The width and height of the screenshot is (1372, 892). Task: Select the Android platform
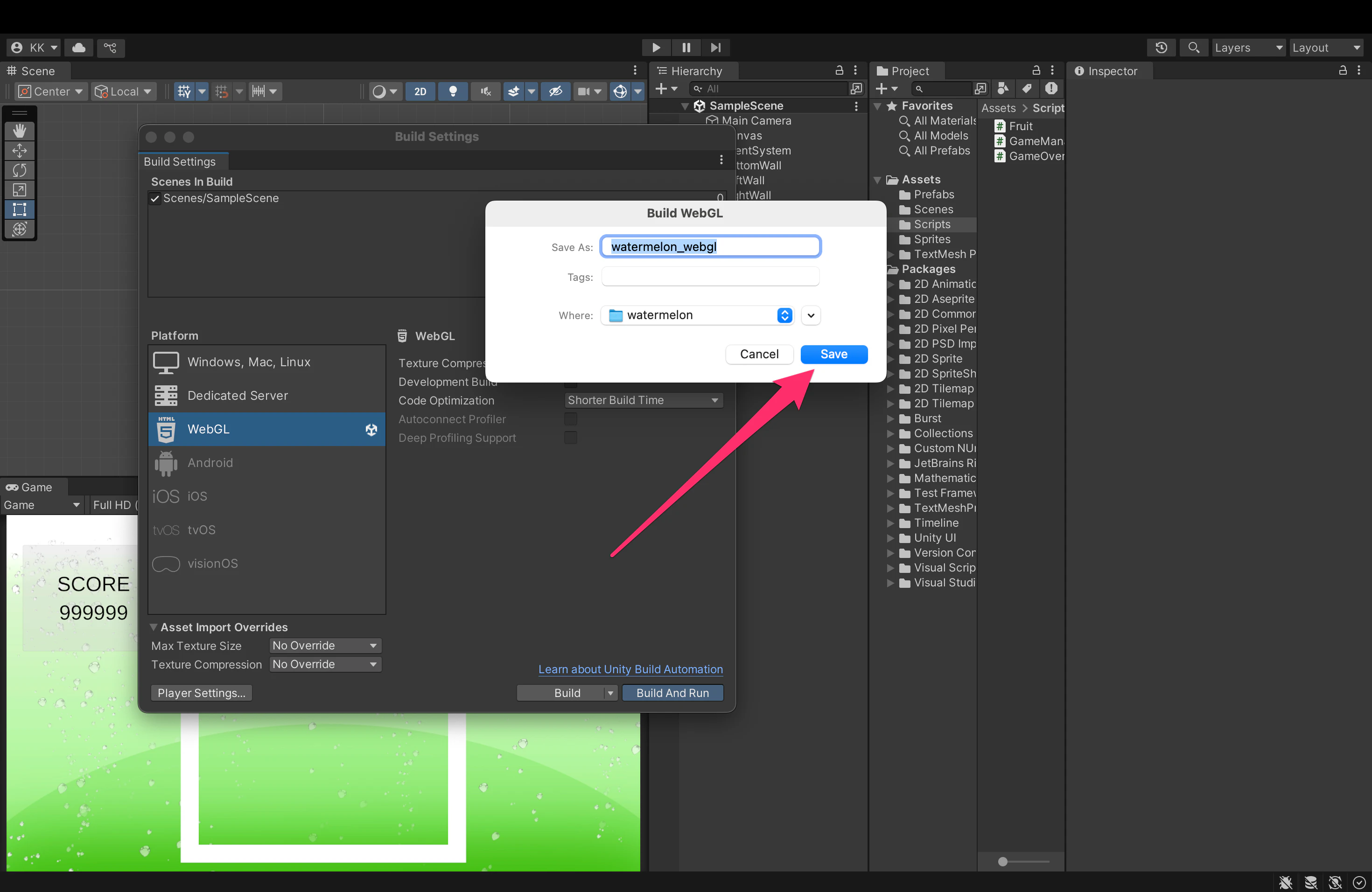point(267,463)
